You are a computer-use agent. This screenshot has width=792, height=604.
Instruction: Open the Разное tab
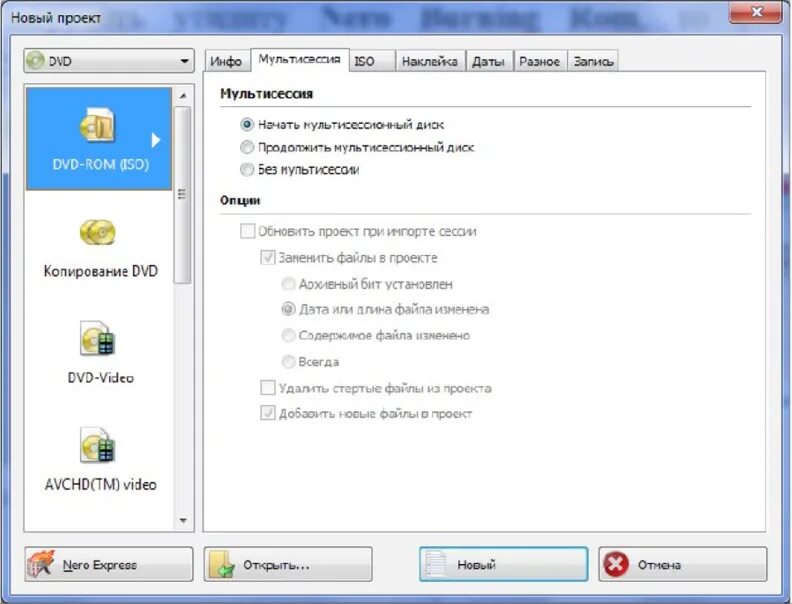click(x=539, y=62)
